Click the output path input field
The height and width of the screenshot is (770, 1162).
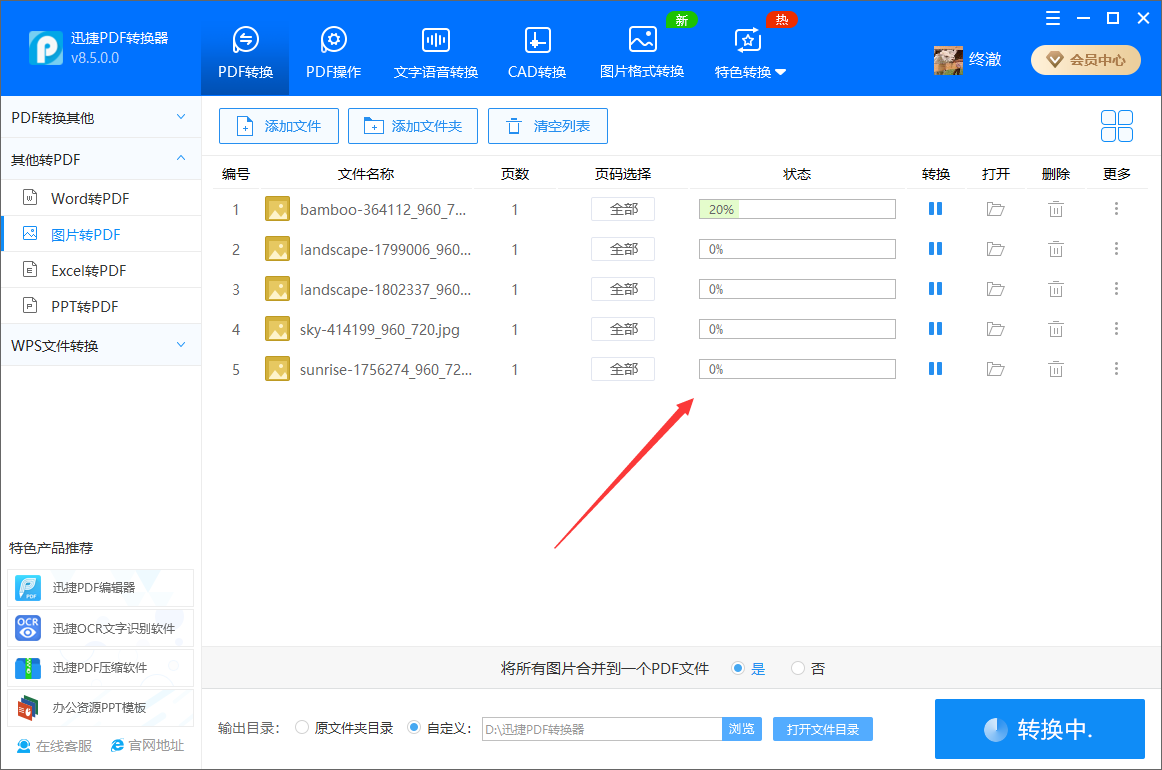(602, 729)
